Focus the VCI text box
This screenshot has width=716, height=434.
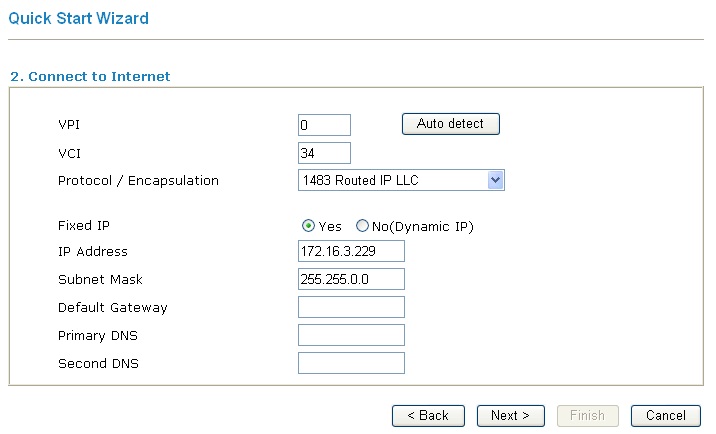[324, 153]
